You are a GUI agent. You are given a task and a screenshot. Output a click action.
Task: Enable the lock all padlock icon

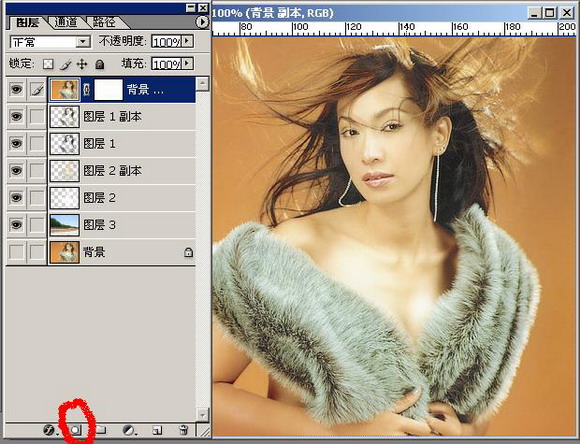coord(99,64)
